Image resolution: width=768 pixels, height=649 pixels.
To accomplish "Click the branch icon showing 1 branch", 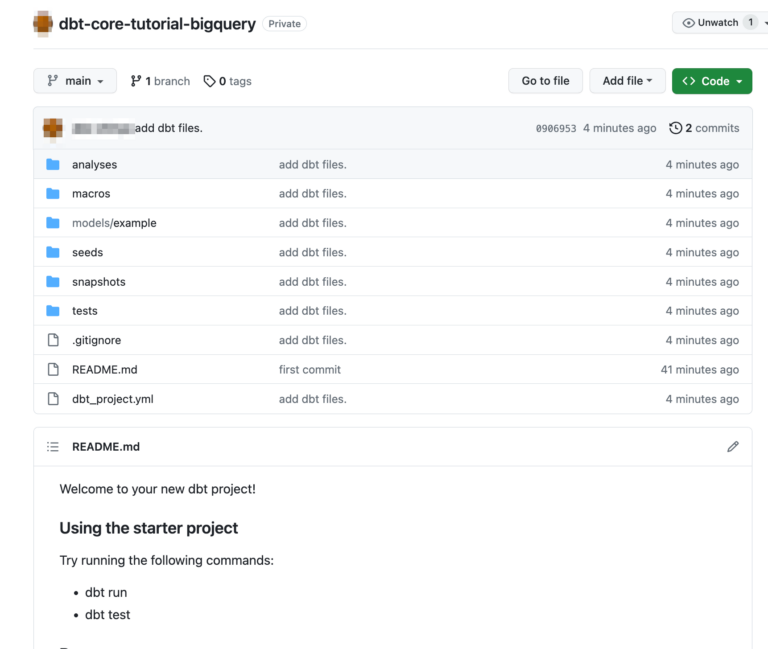I will coord(136,81).
